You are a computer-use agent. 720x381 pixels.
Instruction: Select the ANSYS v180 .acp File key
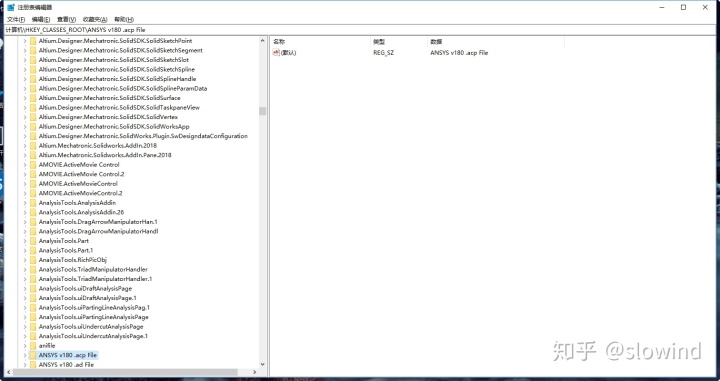(x=68, y=355)
